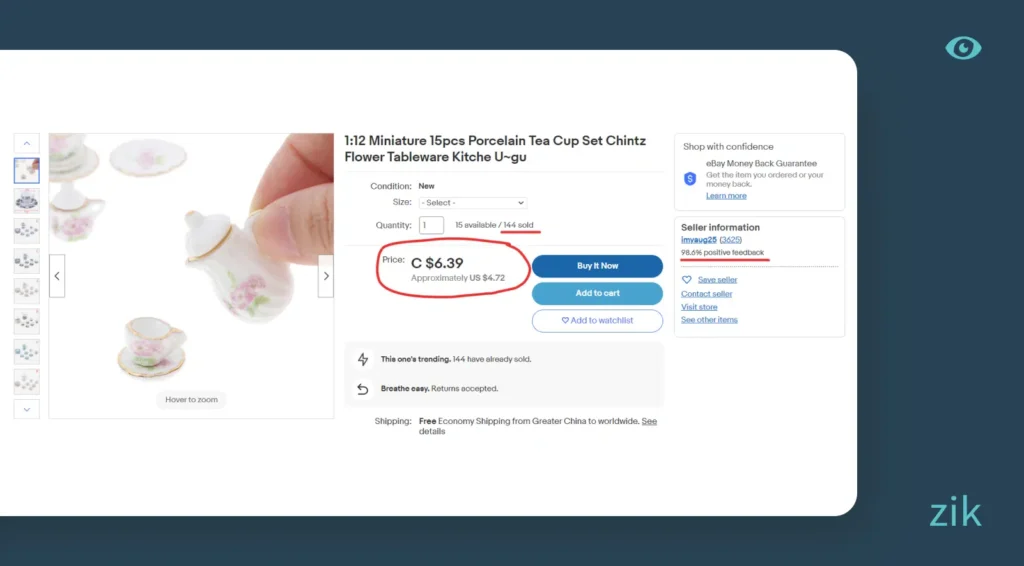Click the returns arrow icon
Viewport: 1024px width, 566px height.
(x=363, y=388)
